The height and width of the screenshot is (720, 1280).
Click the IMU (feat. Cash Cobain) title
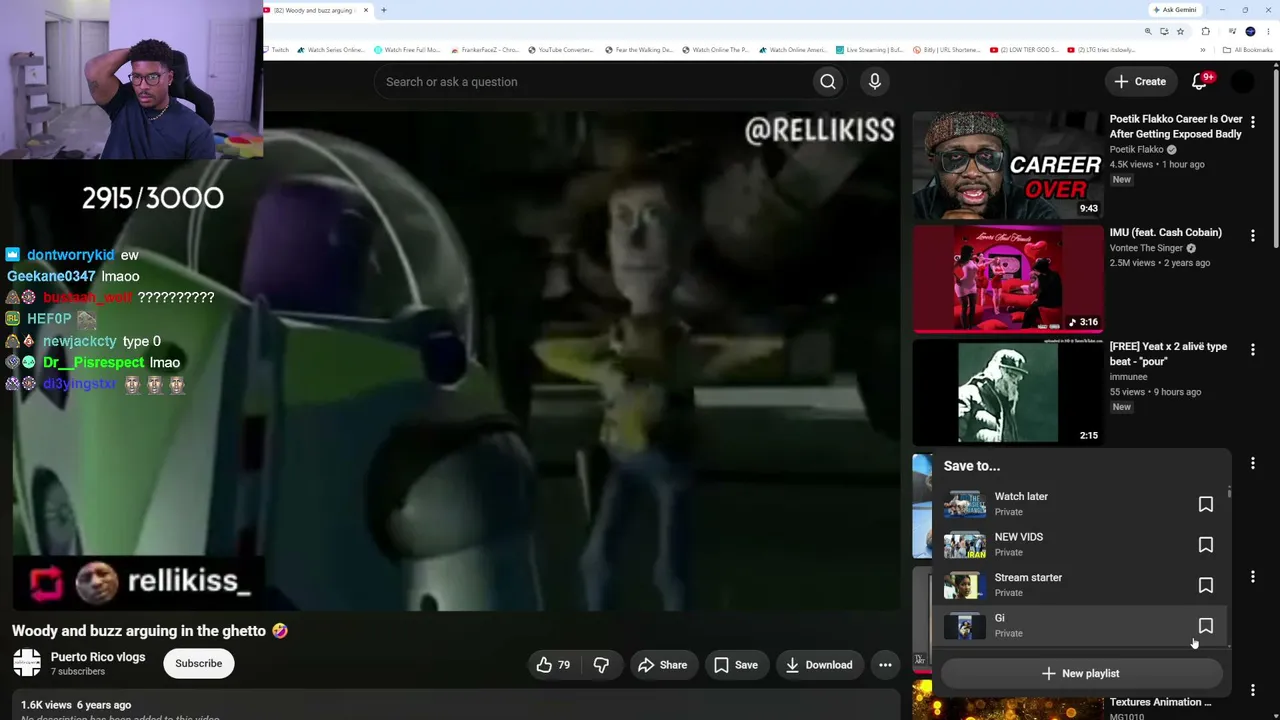(1165, 233)
